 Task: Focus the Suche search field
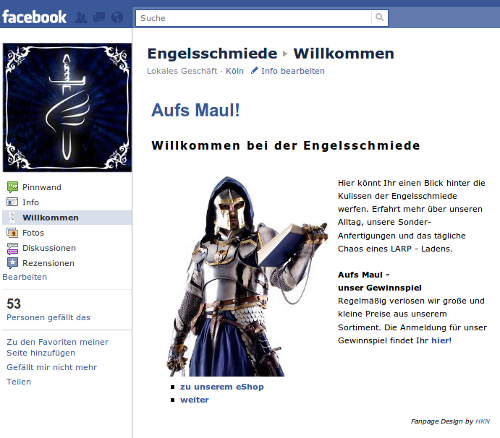tap(254, 18)
